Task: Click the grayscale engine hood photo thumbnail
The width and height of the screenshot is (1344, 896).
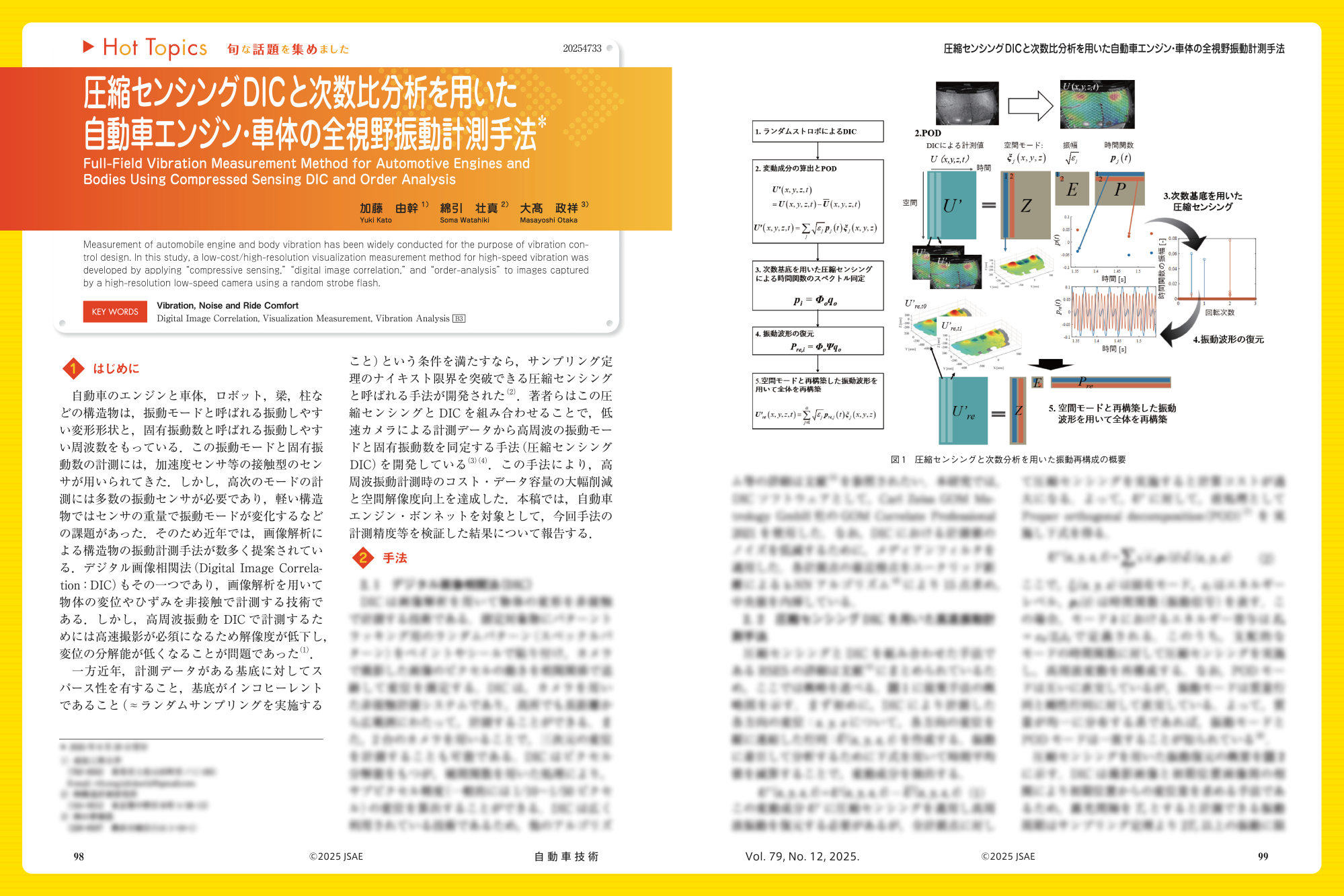Action: [967, 104]
